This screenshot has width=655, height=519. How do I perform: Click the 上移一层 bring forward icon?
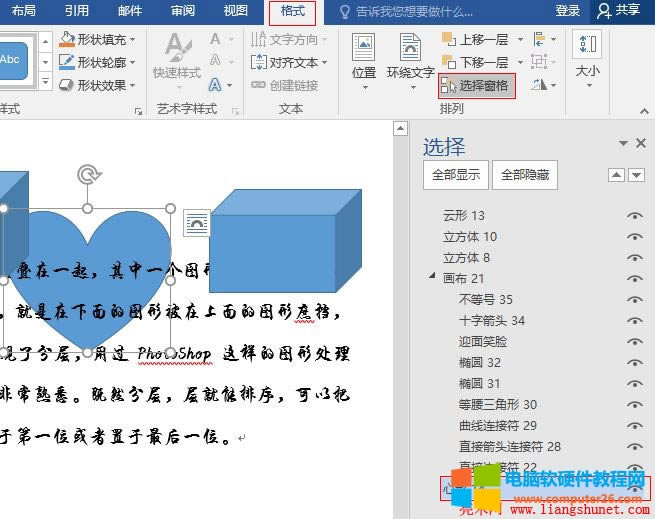pyautogui.click(x=448, y=40)
